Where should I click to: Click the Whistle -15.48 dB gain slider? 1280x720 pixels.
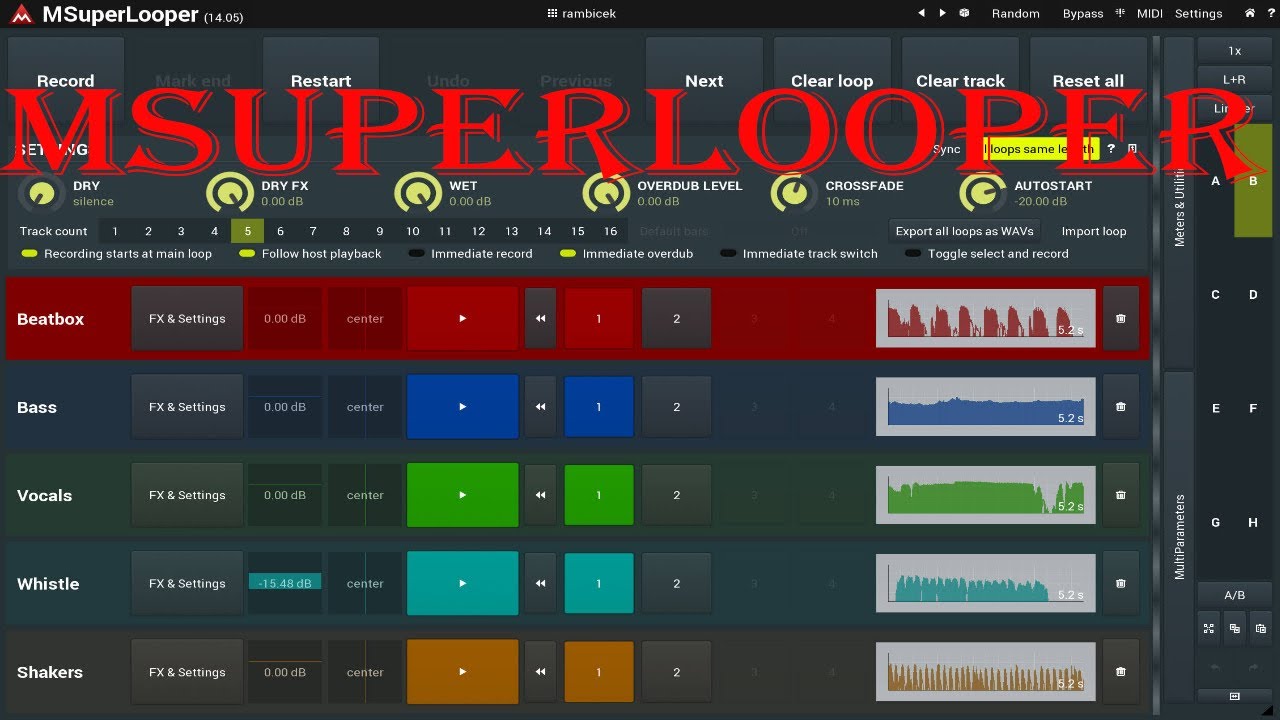pos(285,583)
